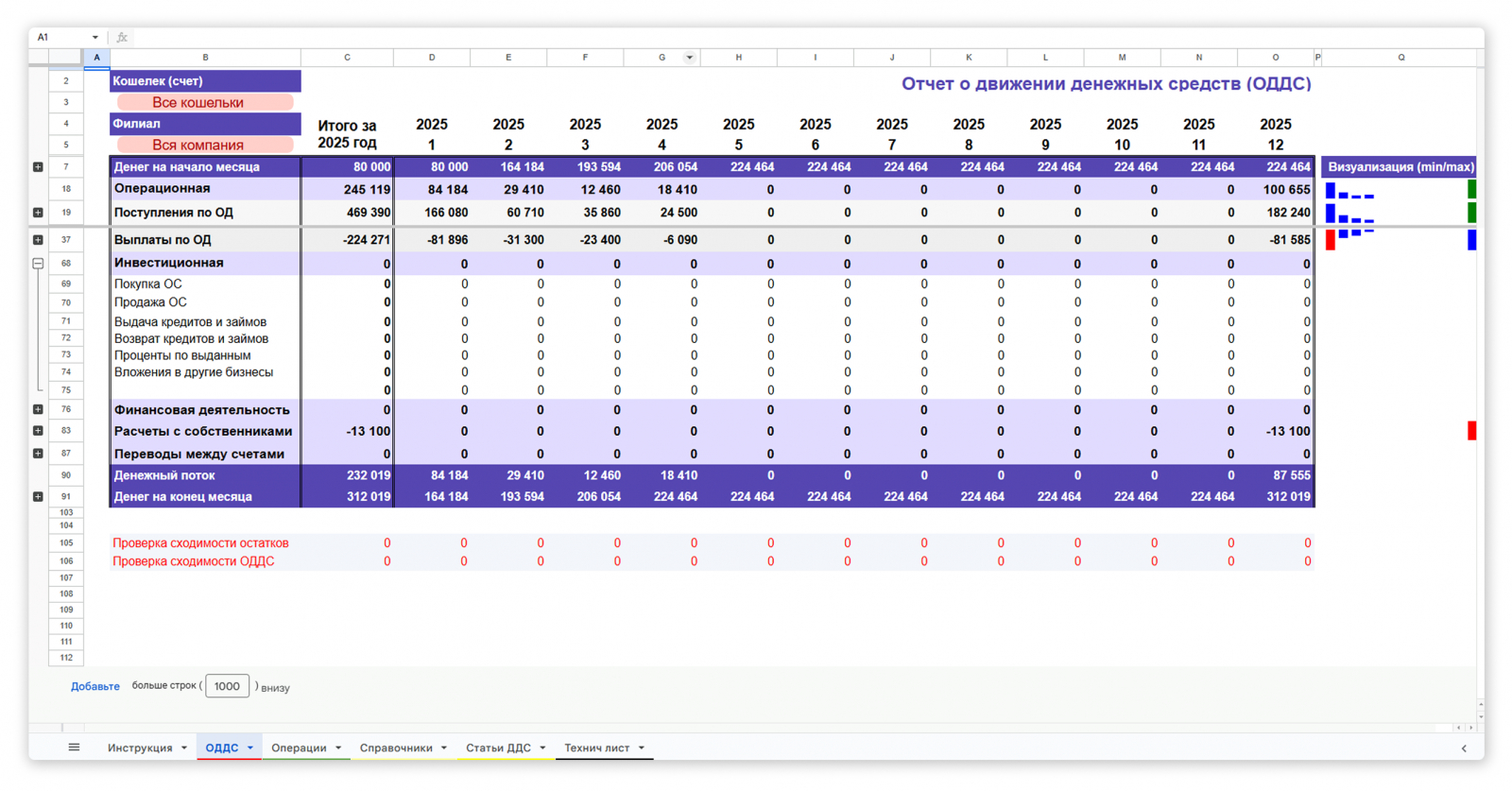The width and height of the screenshot is (1512, 791).
Task: Click the red bar in Расчеты с собственниками row
Action: click(1471, 431)
